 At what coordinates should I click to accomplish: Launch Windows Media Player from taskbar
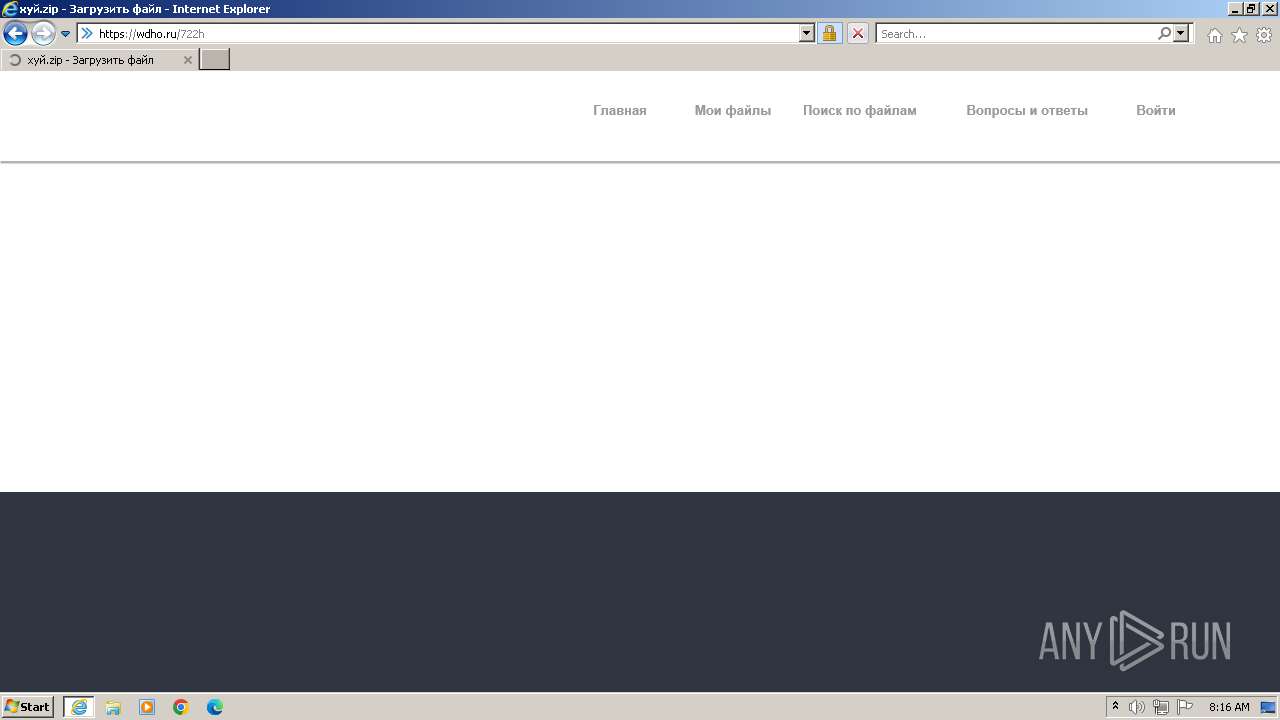point(147,707)
